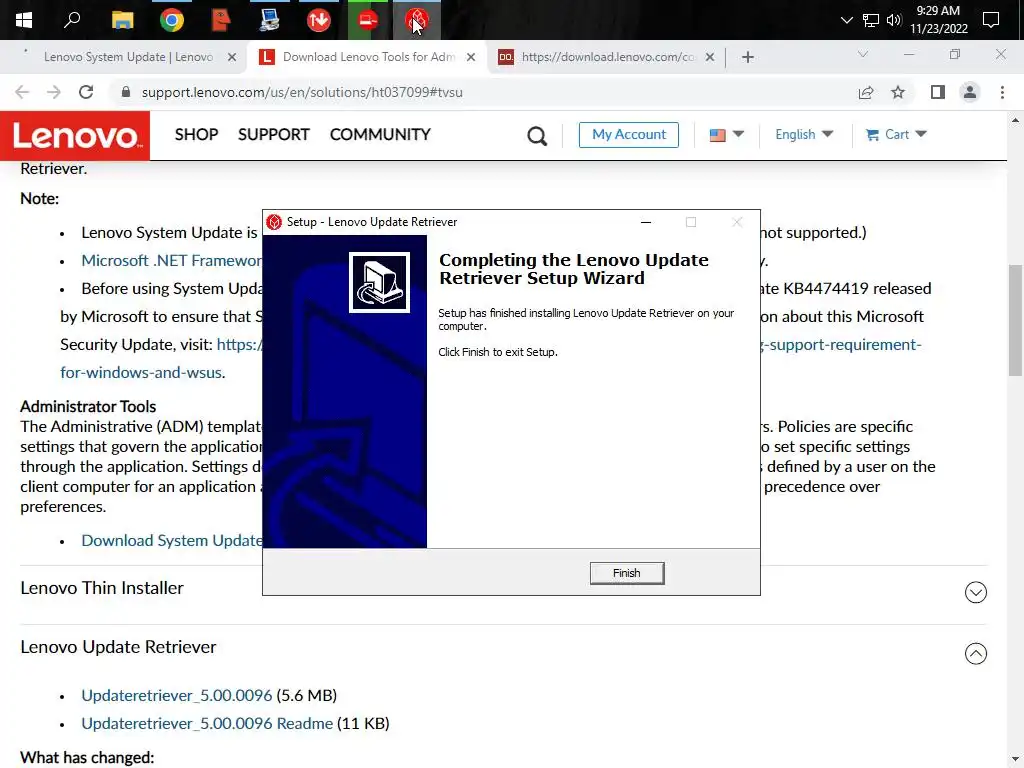
Task: Open the clock showing 9:29 AM
Action: coord(938,20)
